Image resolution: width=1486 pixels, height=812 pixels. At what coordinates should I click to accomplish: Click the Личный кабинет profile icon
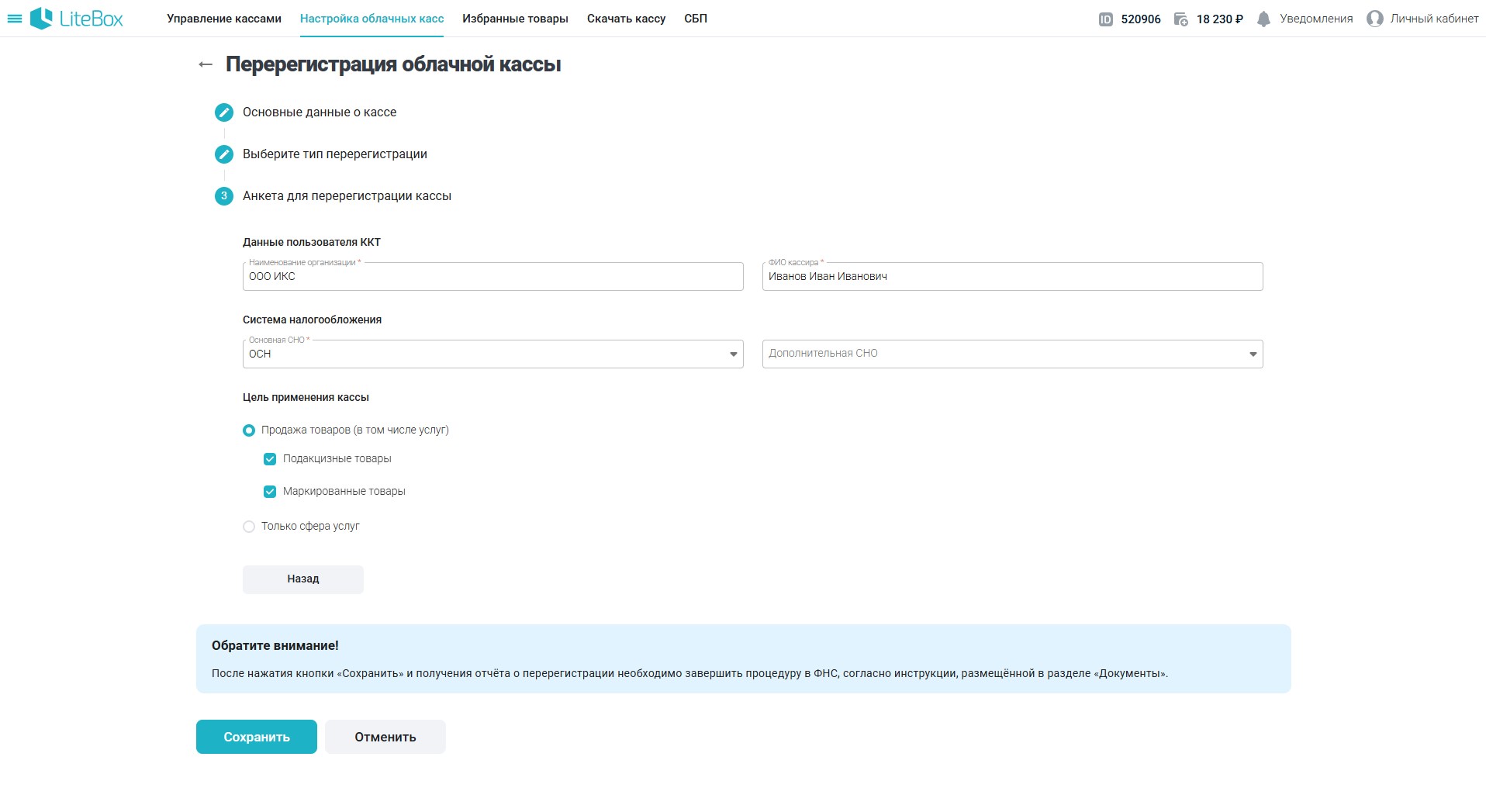pyautogui.click(x=1375, y=19)
